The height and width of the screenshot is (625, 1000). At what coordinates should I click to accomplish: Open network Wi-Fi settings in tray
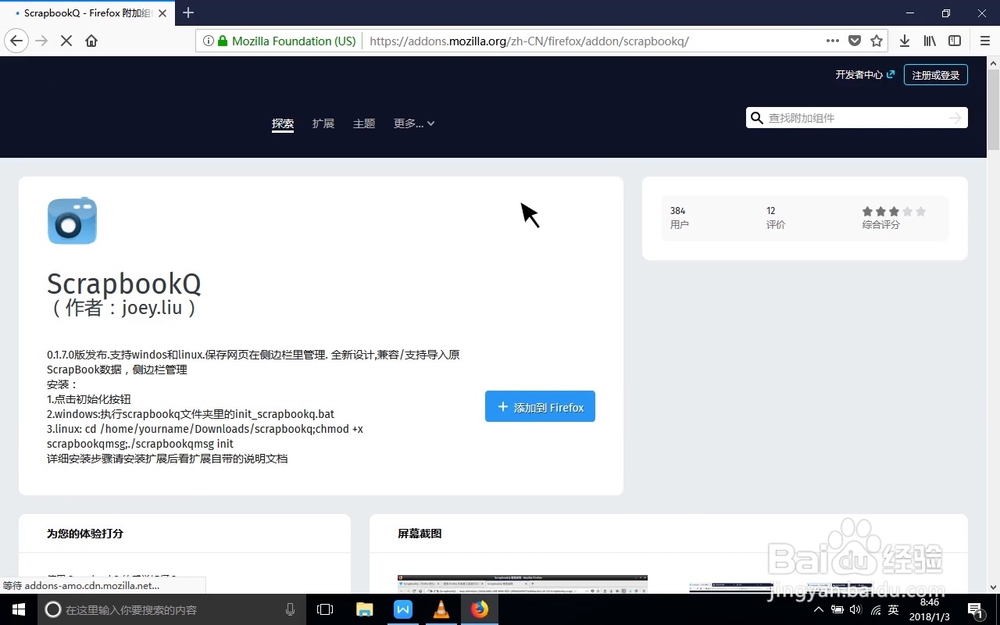point(876,610)
